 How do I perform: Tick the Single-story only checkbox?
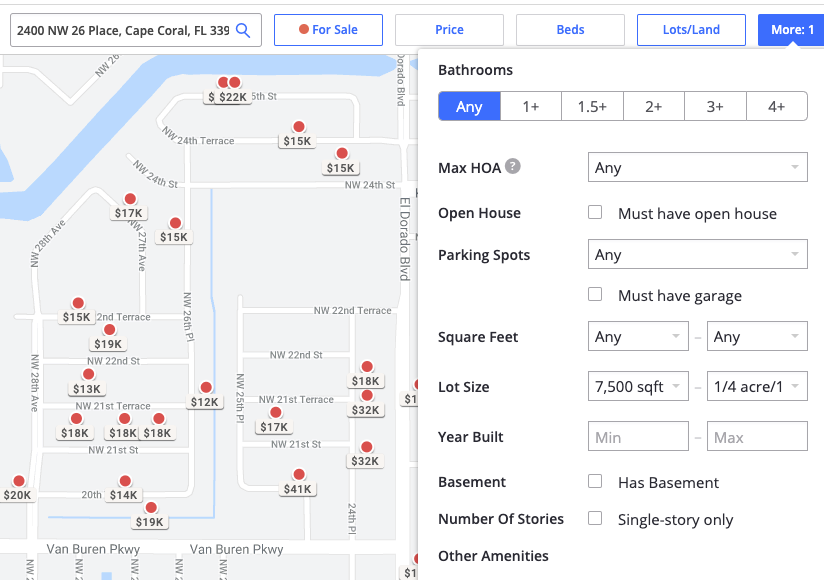[595, 519]
